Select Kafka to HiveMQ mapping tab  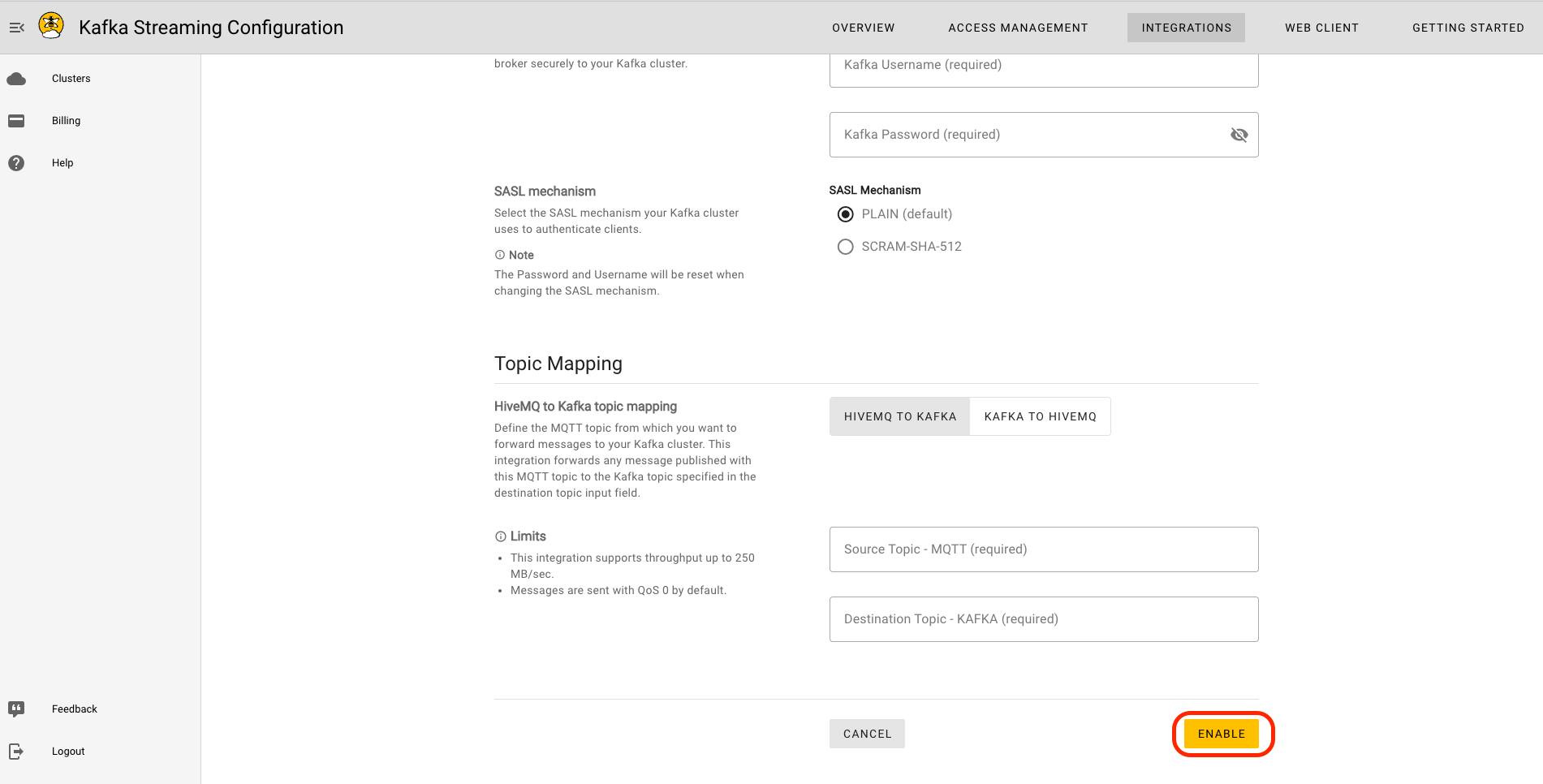point(1040,416)
